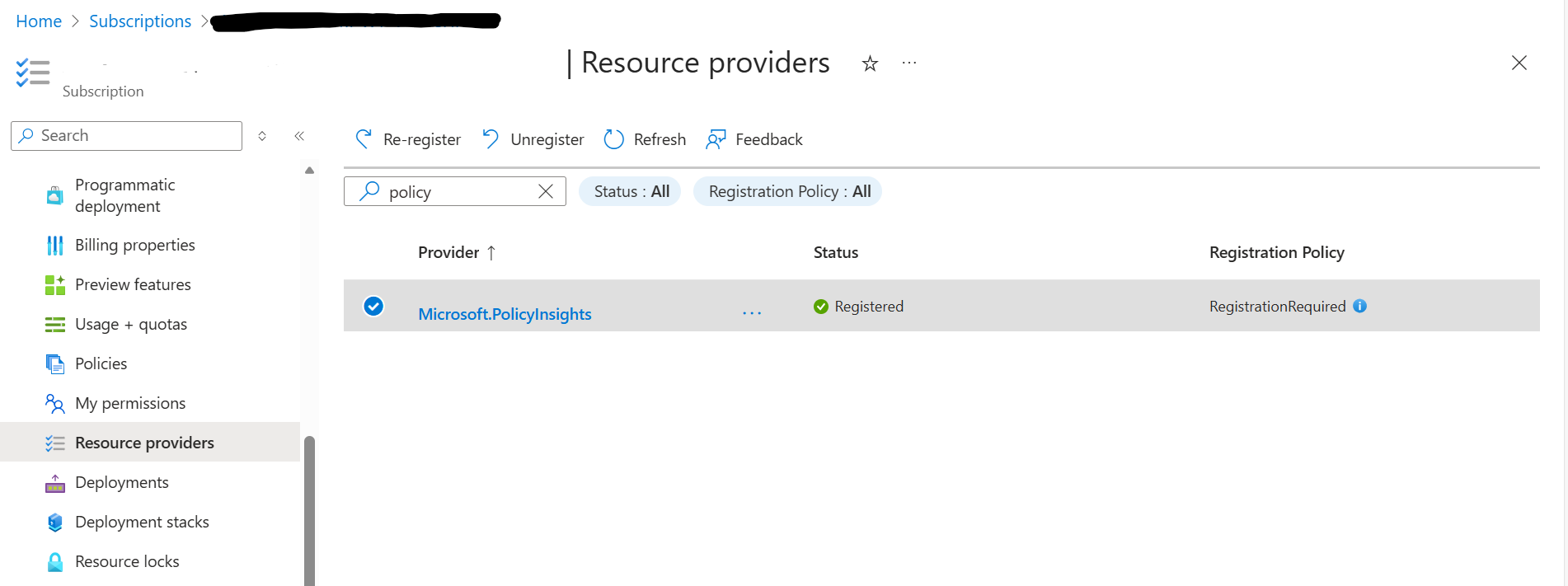
Task: Click the subscription checklist icon in the header
Action: point(33,73)
